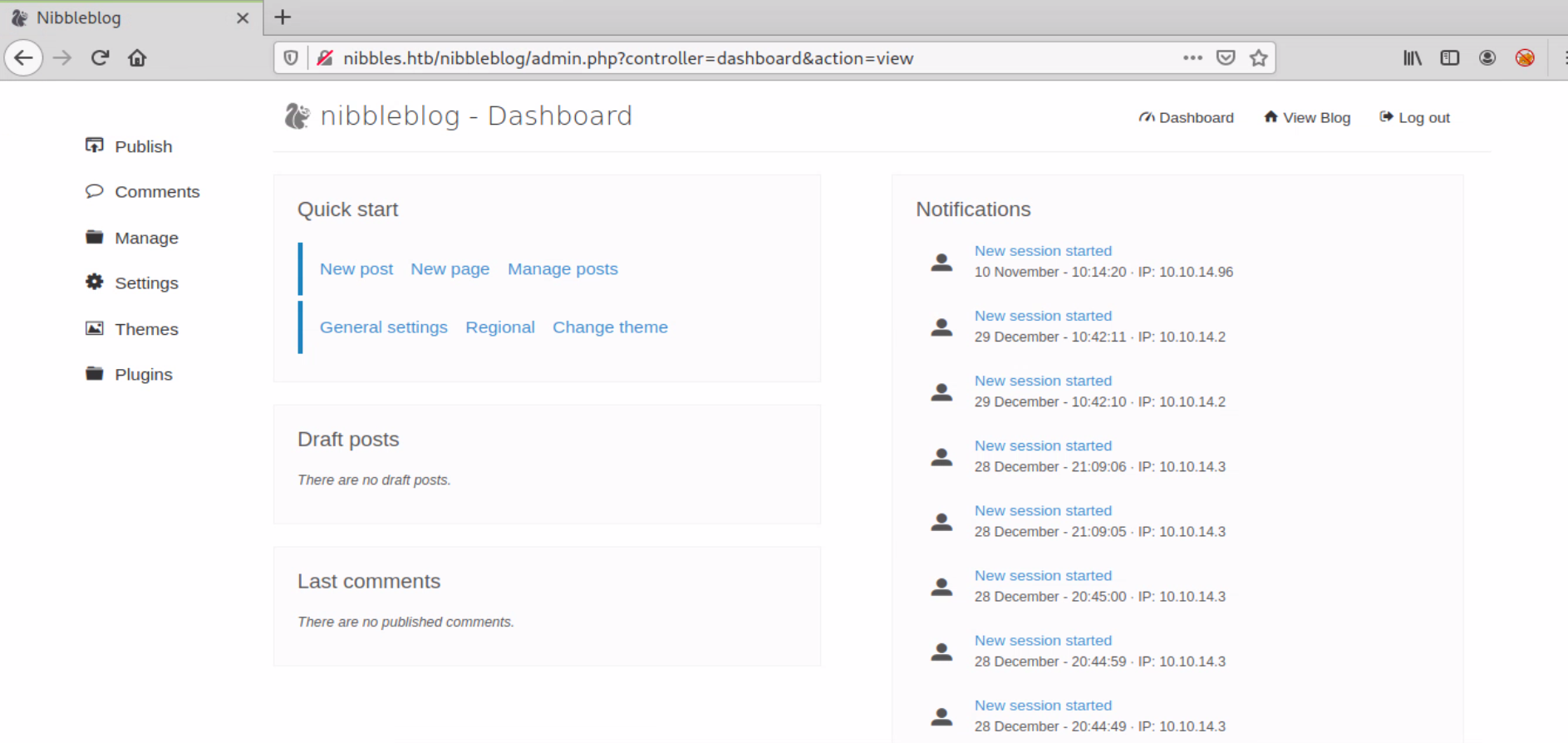1568x743 pixels.
Task: Click the Themes picture icon
Action: tap(95, 328)
